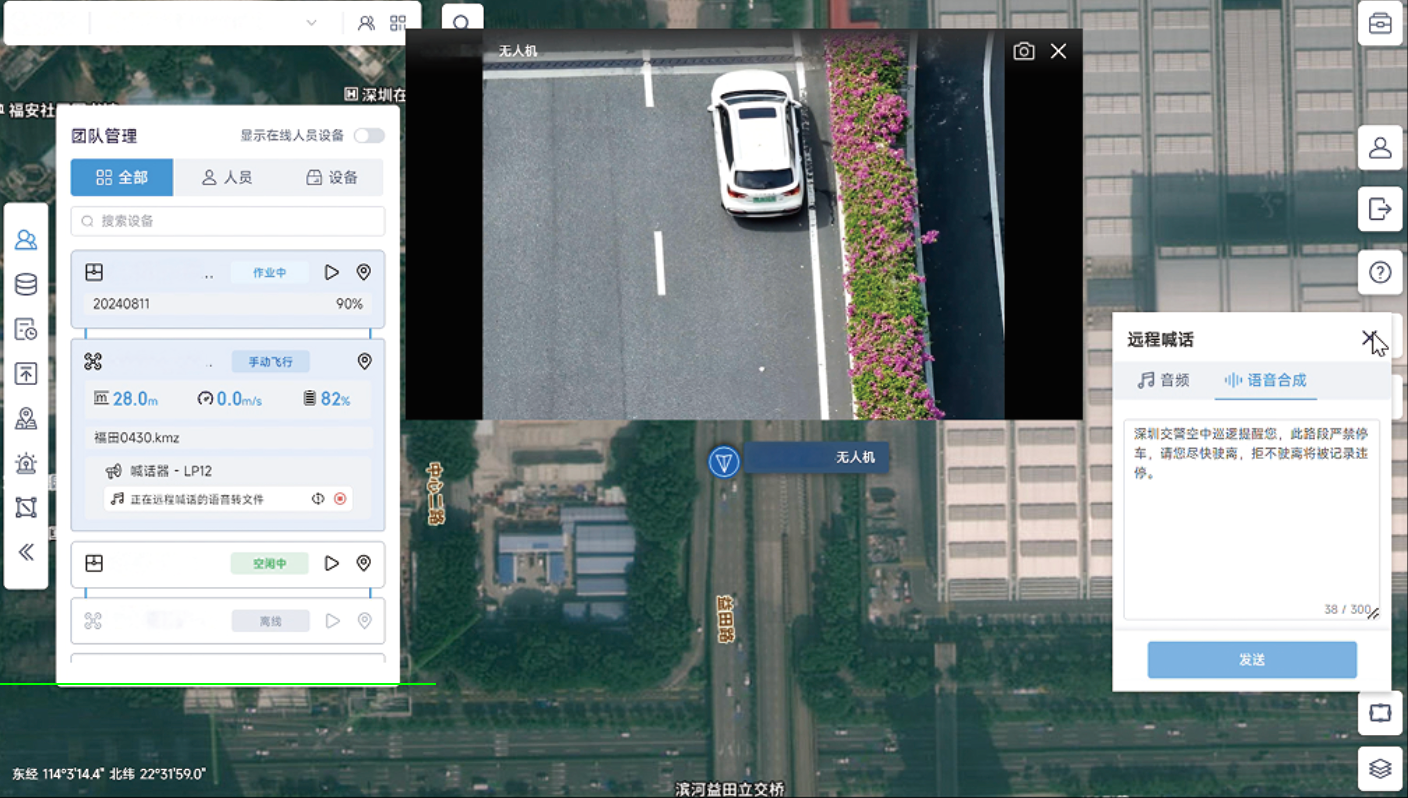Viewport: 1408px width, 798px height.
Task: Open the toolbox briefcase icon
Action: coord(1380,23)
